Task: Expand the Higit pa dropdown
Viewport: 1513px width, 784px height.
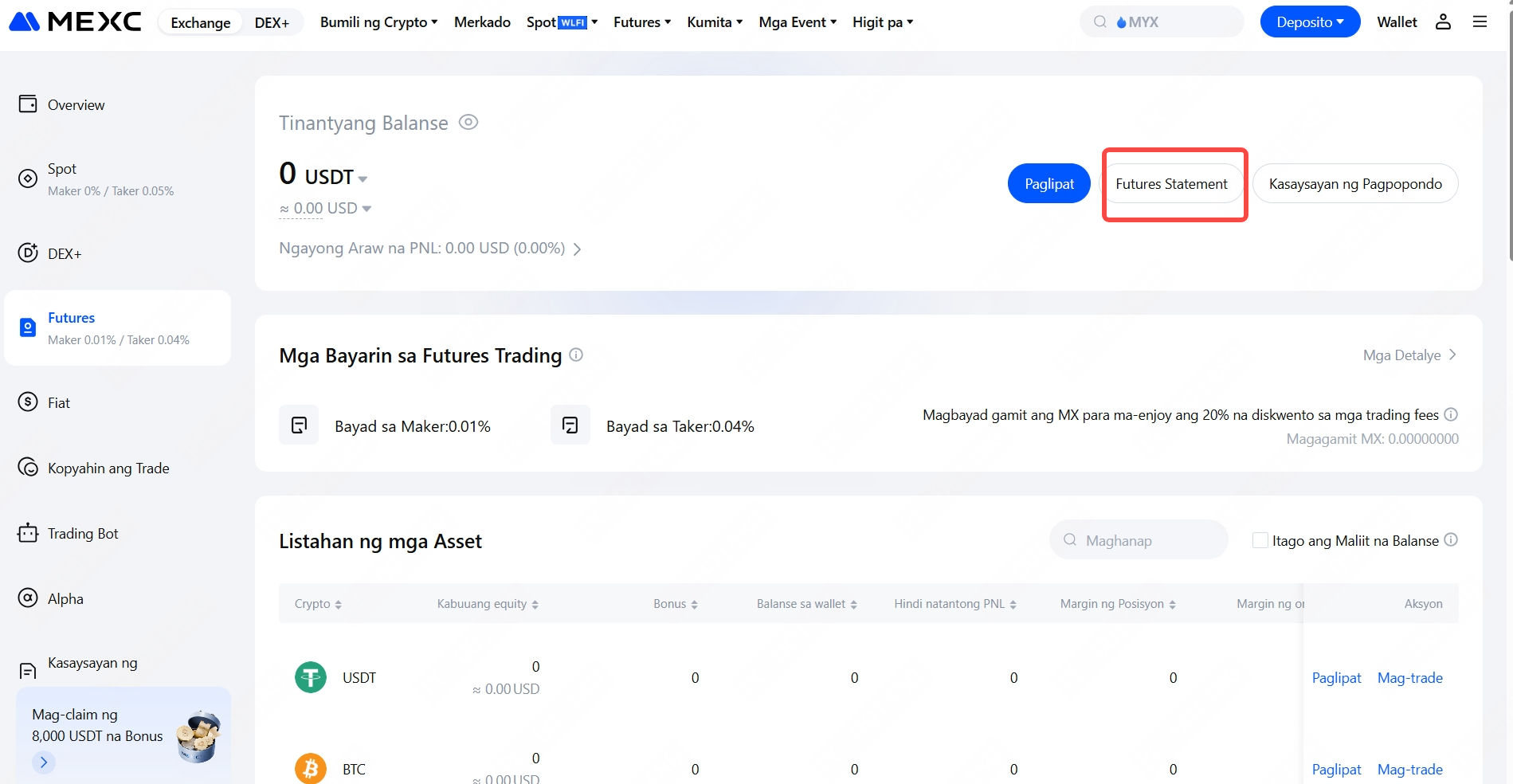Action: (x=883, y=22)
